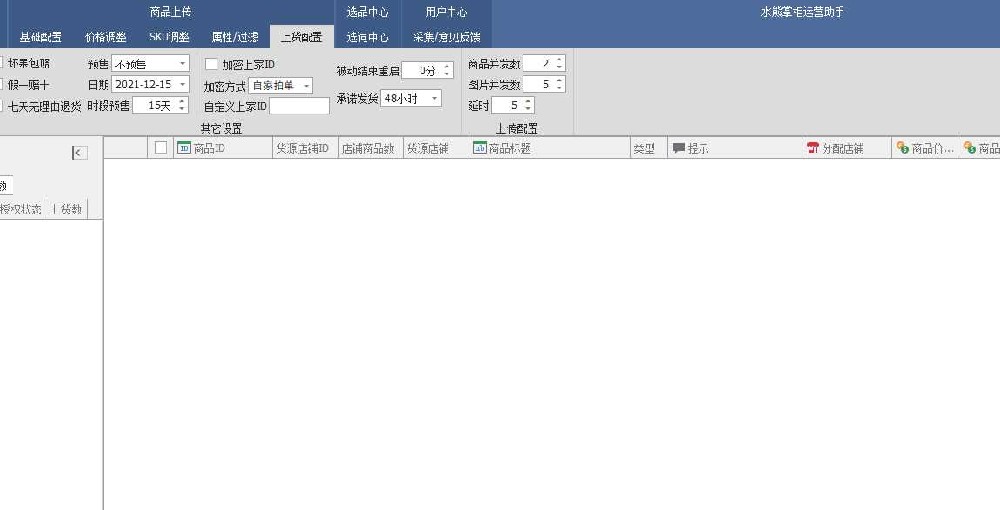Select the 上货配置 tab
The height and width of the screenshot is (510, 1000).
302,37
